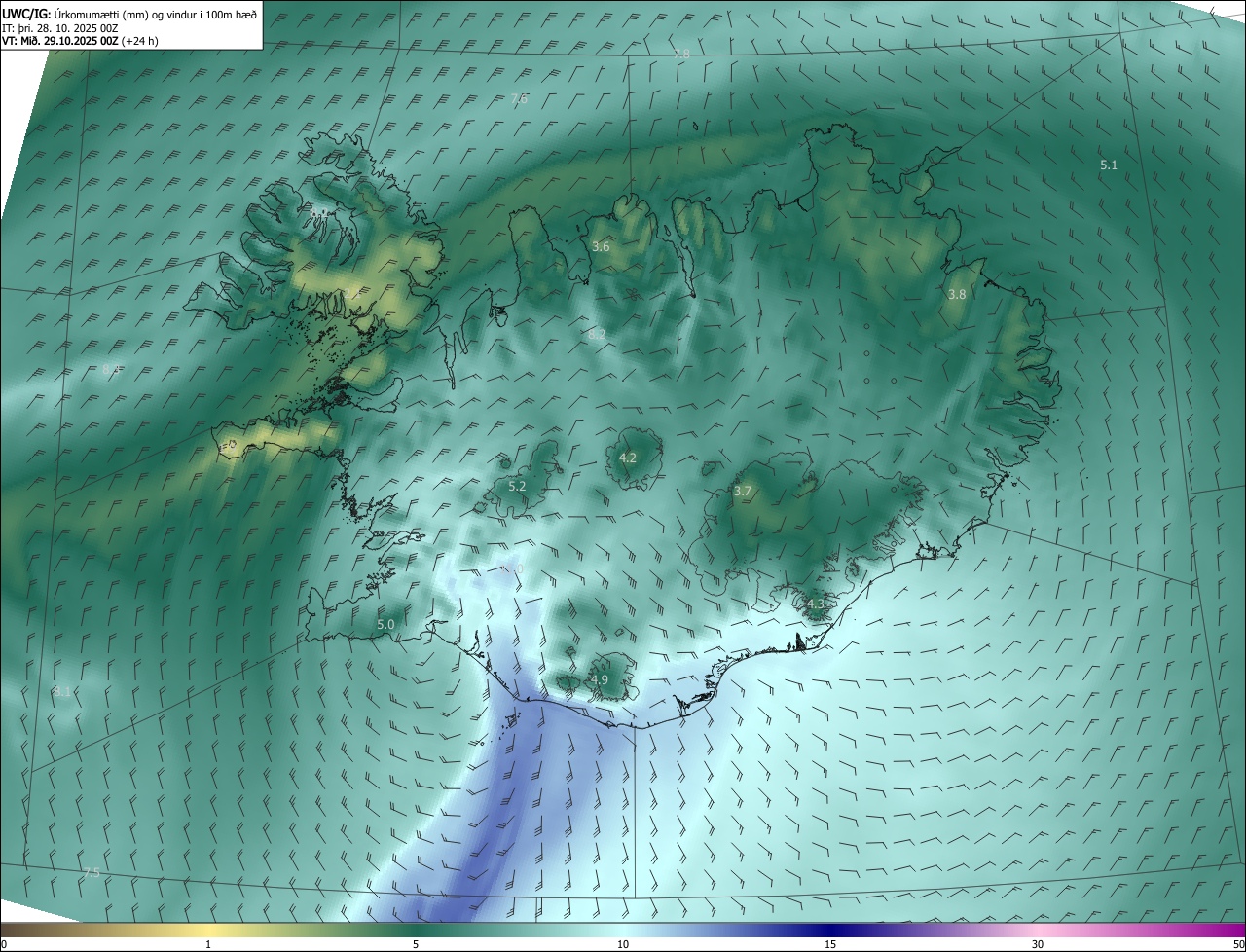Click the 3.6 value label on the map
The height and width of the screenshot is (952, 1246).
pyautogui.click(x=601, y=247)
